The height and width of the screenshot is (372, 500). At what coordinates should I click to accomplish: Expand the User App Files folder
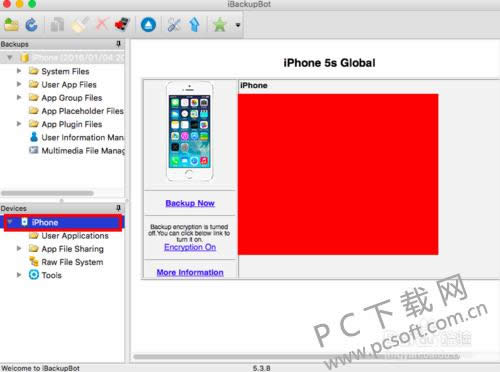[19, 84]
